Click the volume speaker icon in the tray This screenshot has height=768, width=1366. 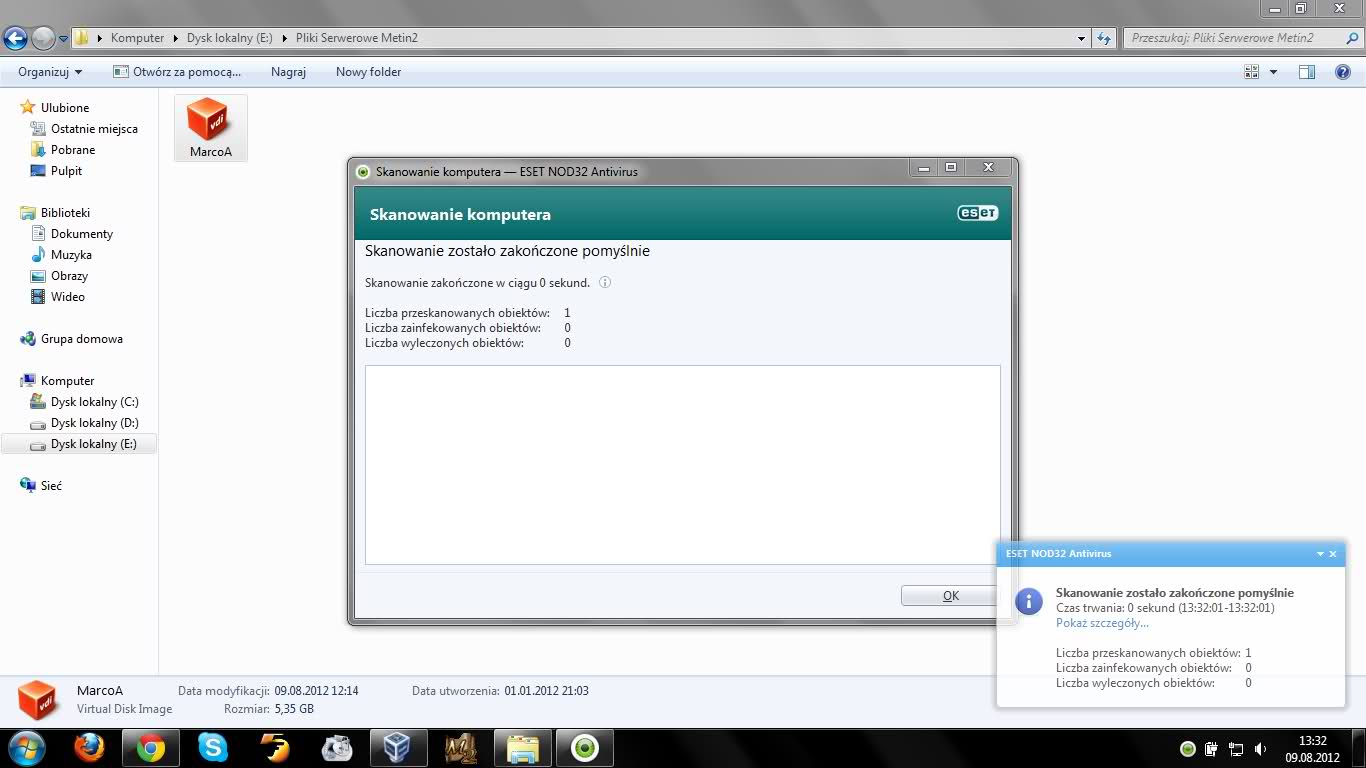click(x=1259, y=748)
